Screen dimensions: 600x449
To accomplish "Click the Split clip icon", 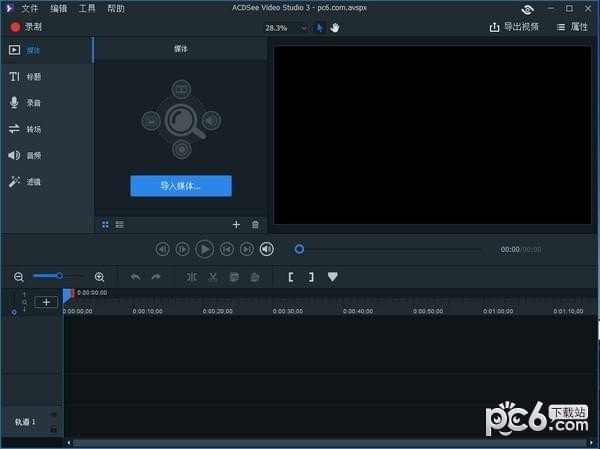I will tap(192, 277).
